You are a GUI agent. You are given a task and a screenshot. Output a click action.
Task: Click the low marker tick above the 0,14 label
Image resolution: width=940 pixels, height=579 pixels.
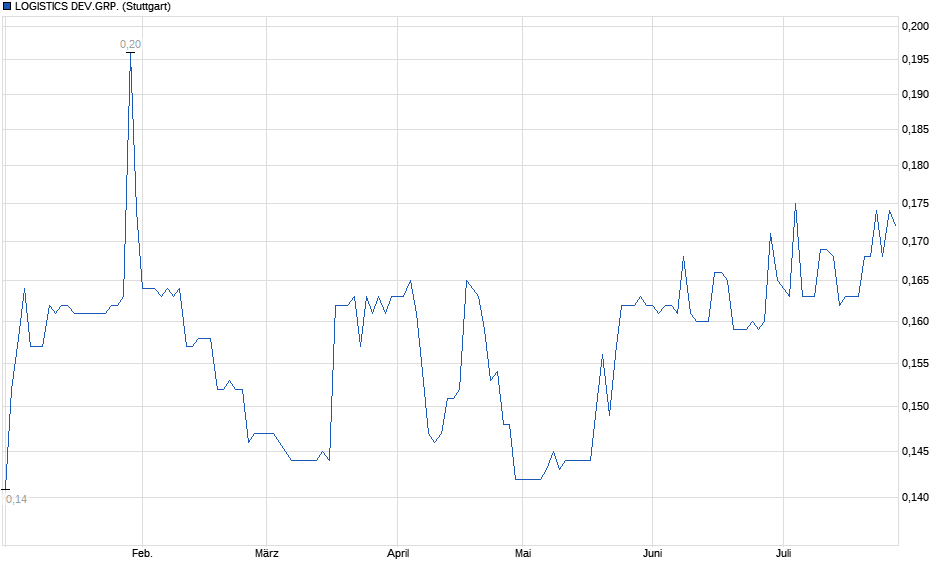5,490
